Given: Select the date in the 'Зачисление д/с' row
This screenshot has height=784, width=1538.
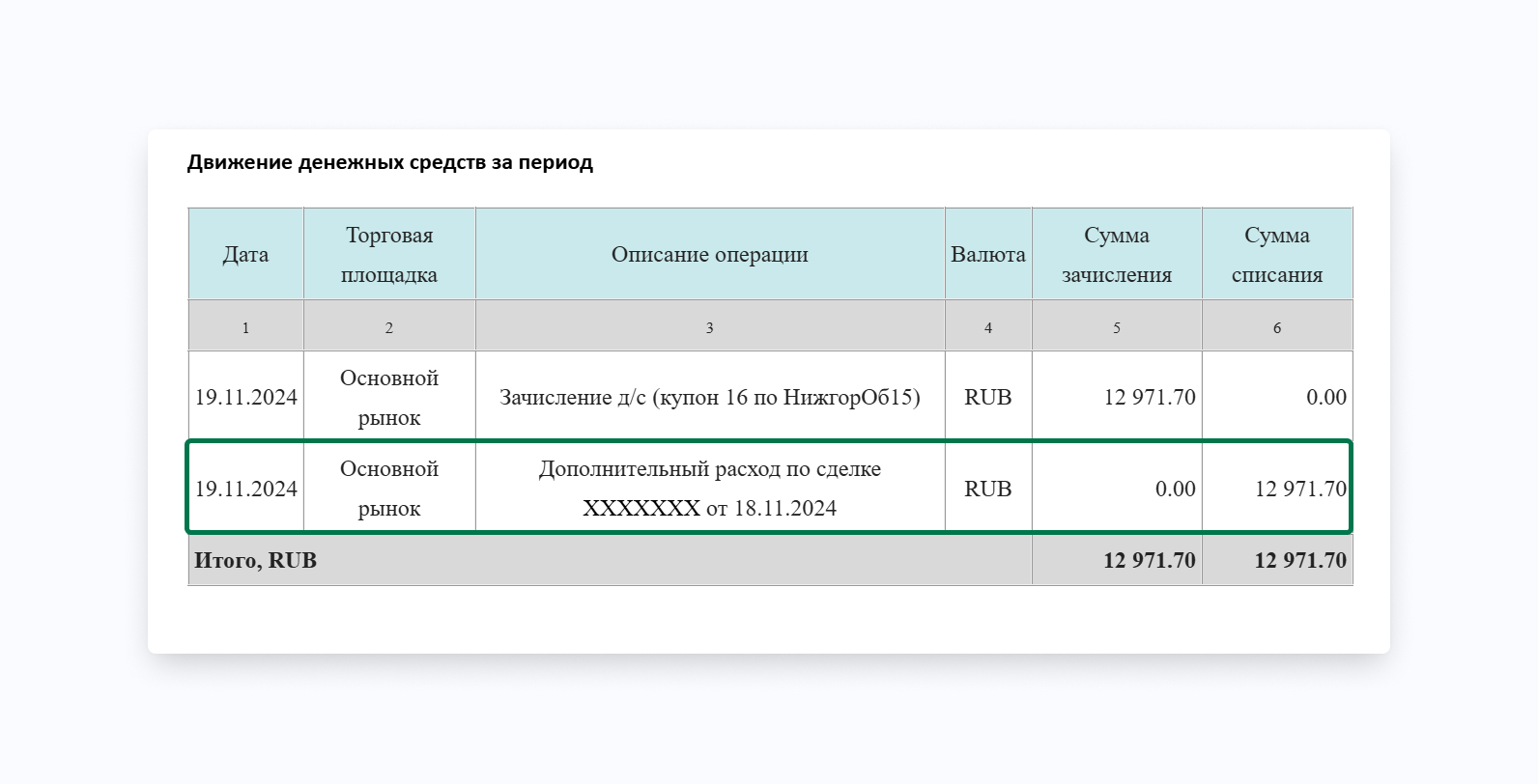Looking at the screenshot, I should pyautogui.click(x=245, y=397).
